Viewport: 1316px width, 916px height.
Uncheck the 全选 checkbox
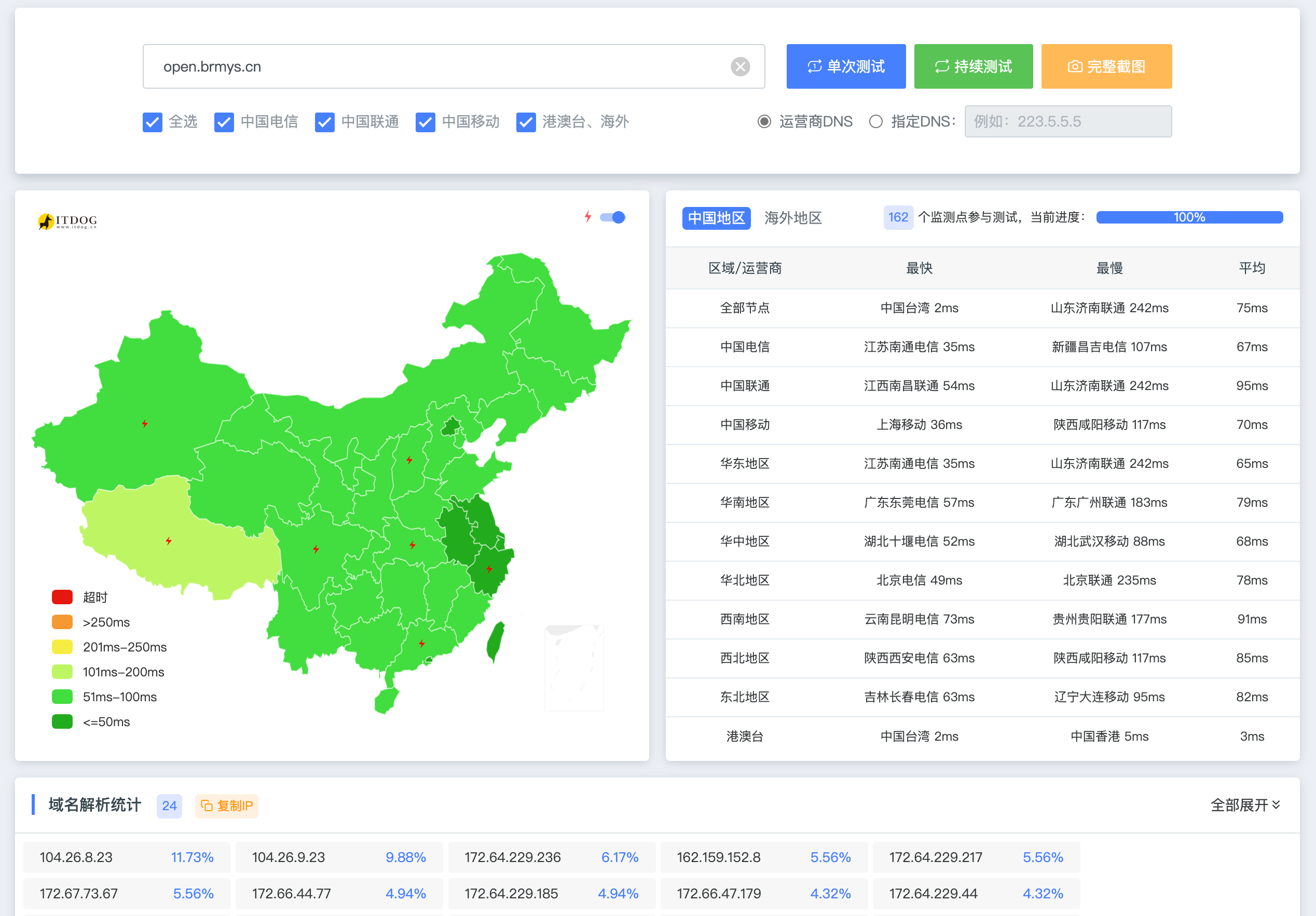point(153,122)
